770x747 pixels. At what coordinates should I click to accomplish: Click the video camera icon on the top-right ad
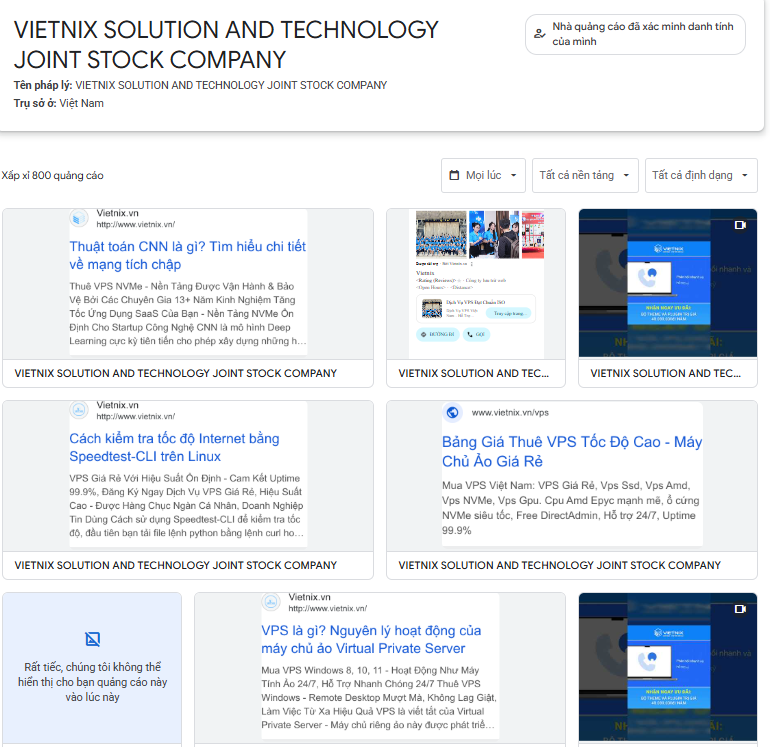tap(740, 225)
